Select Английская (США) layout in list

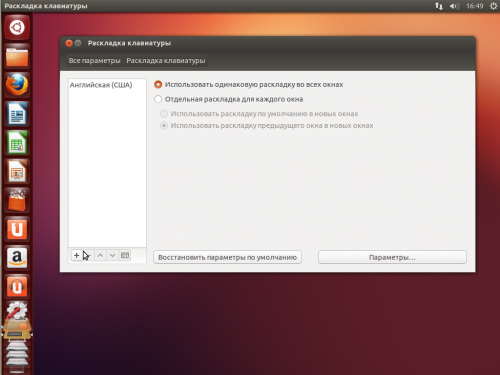107,85
